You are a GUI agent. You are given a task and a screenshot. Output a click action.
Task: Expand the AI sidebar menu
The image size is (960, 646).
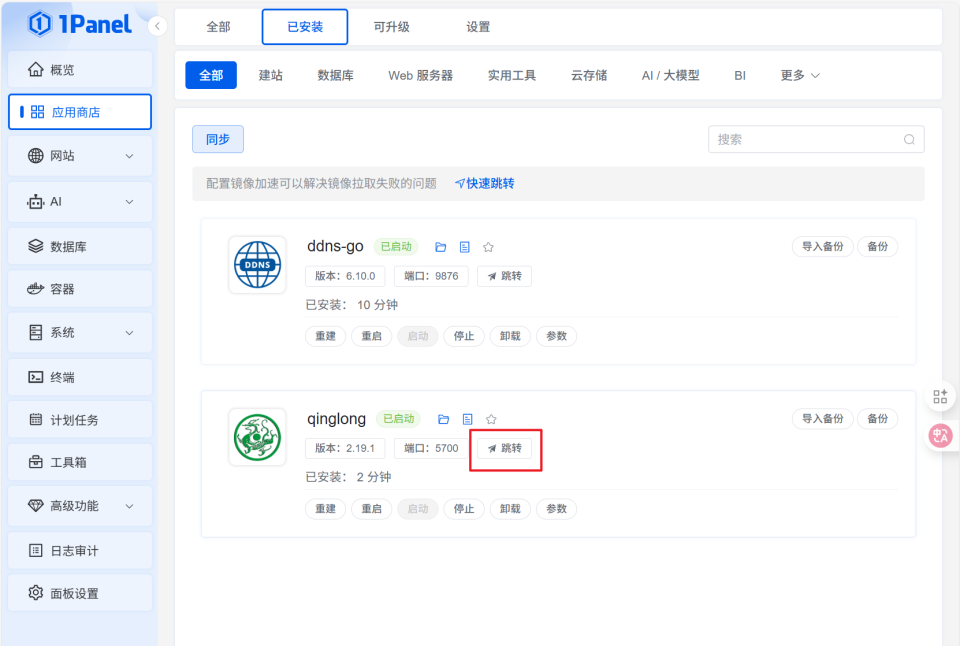click(80, 201)
